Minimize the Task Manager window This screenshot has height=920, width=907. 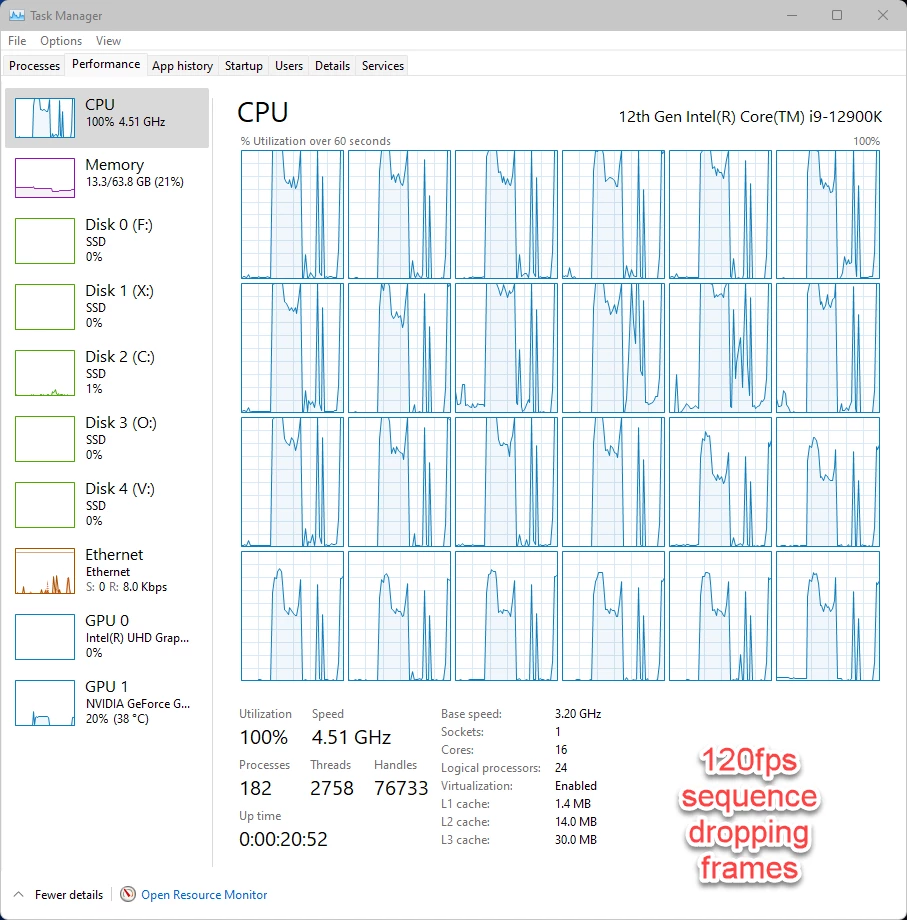pos(792,15)
